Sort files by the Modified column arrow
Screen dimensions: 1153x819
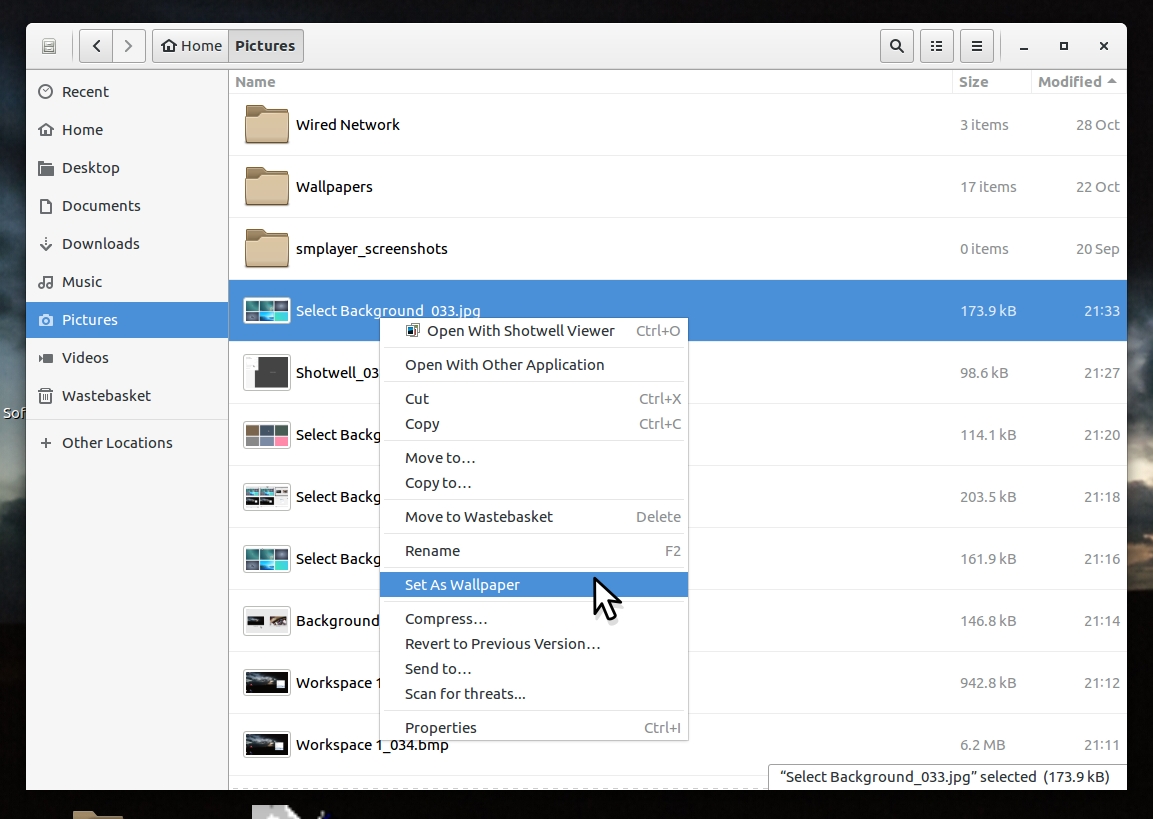(x=1112, y=82)
